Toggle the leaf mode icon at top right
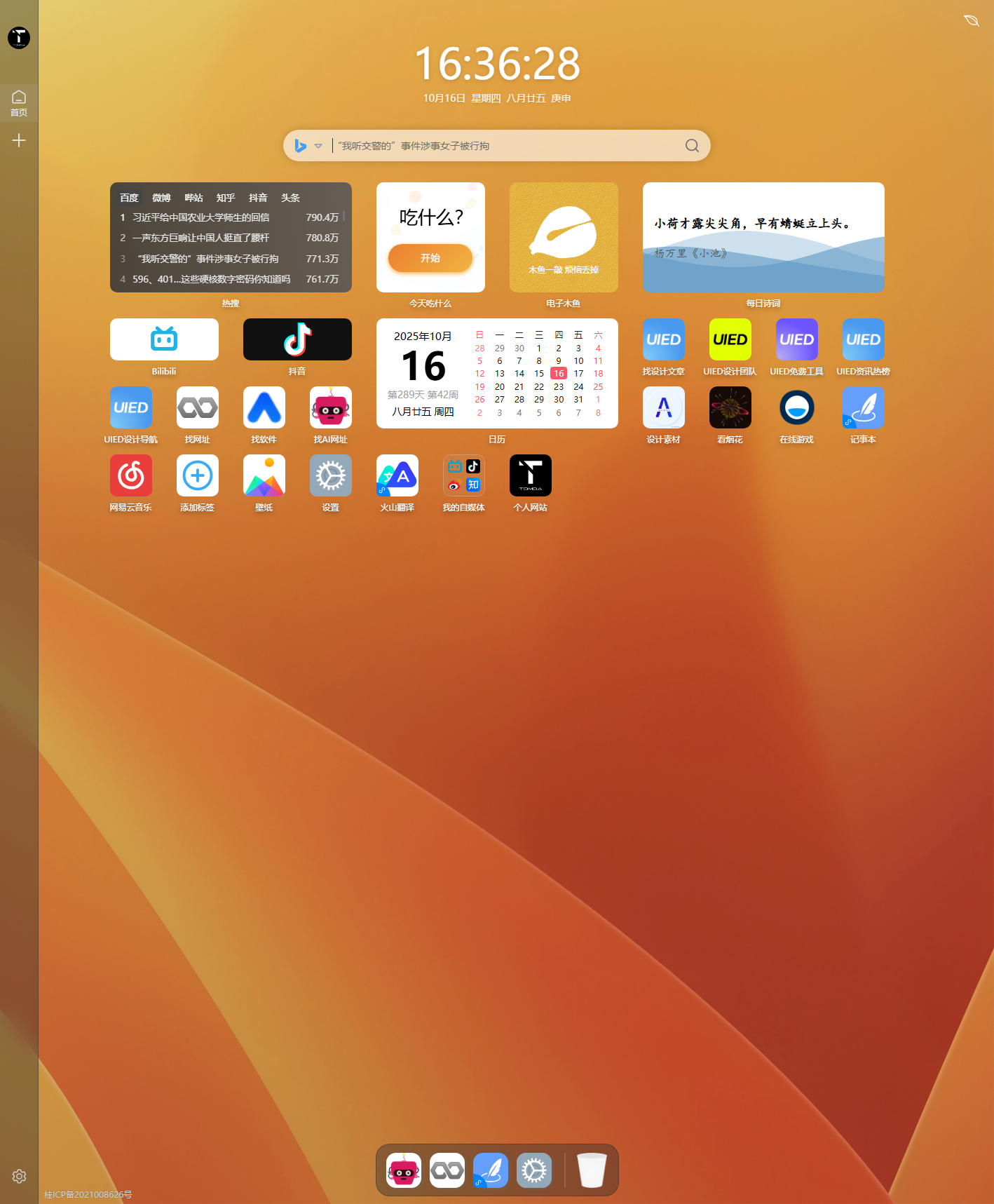The image size is (994, 1204). coord(971,21)
